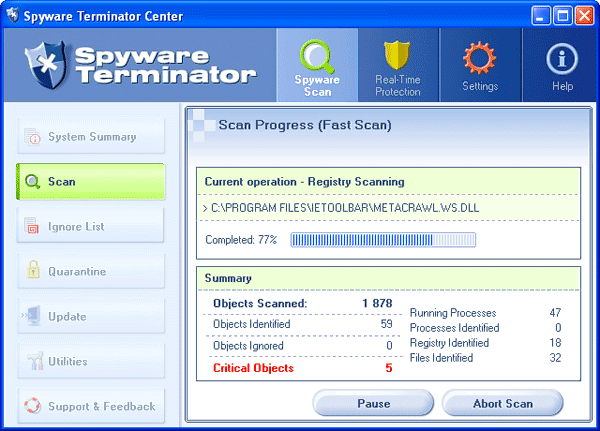Click the Spyware Terminator shield logo

(x=46, y=65)
